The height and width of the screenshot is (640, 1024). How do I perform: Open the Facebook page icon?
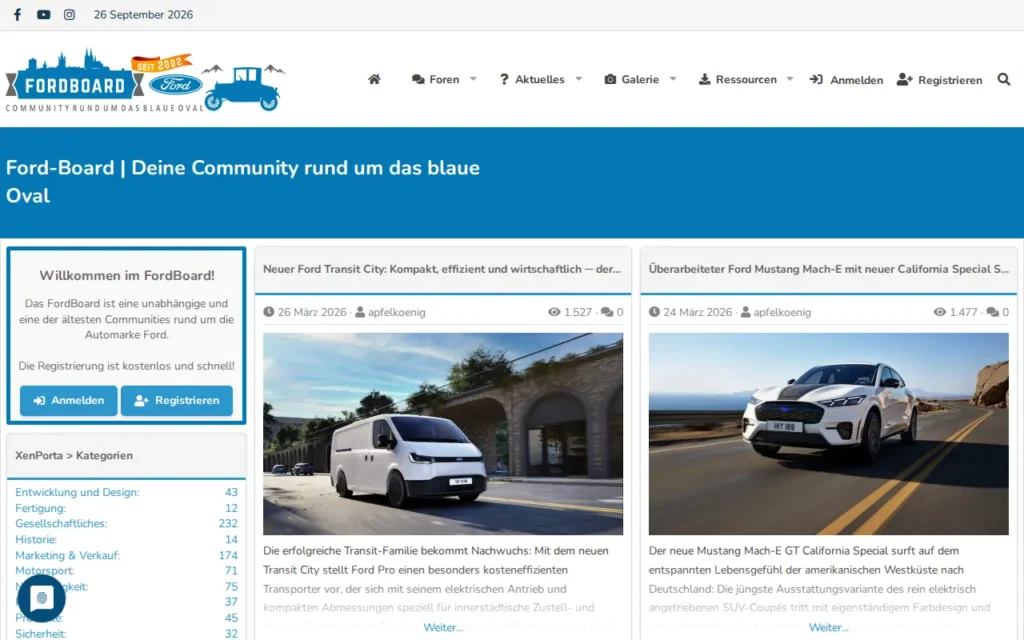click(17, 14)
